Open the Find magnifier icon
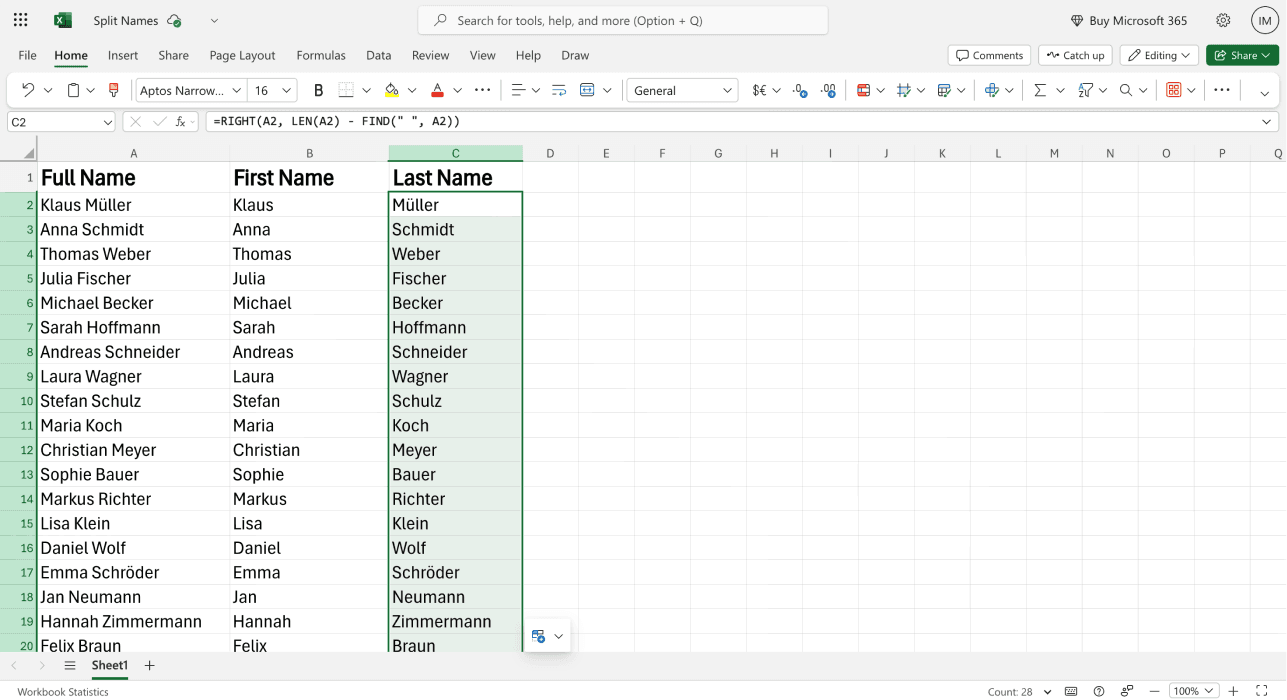Image resolution: width=1287 pixels, height=700 pixels. point(1126,89)
